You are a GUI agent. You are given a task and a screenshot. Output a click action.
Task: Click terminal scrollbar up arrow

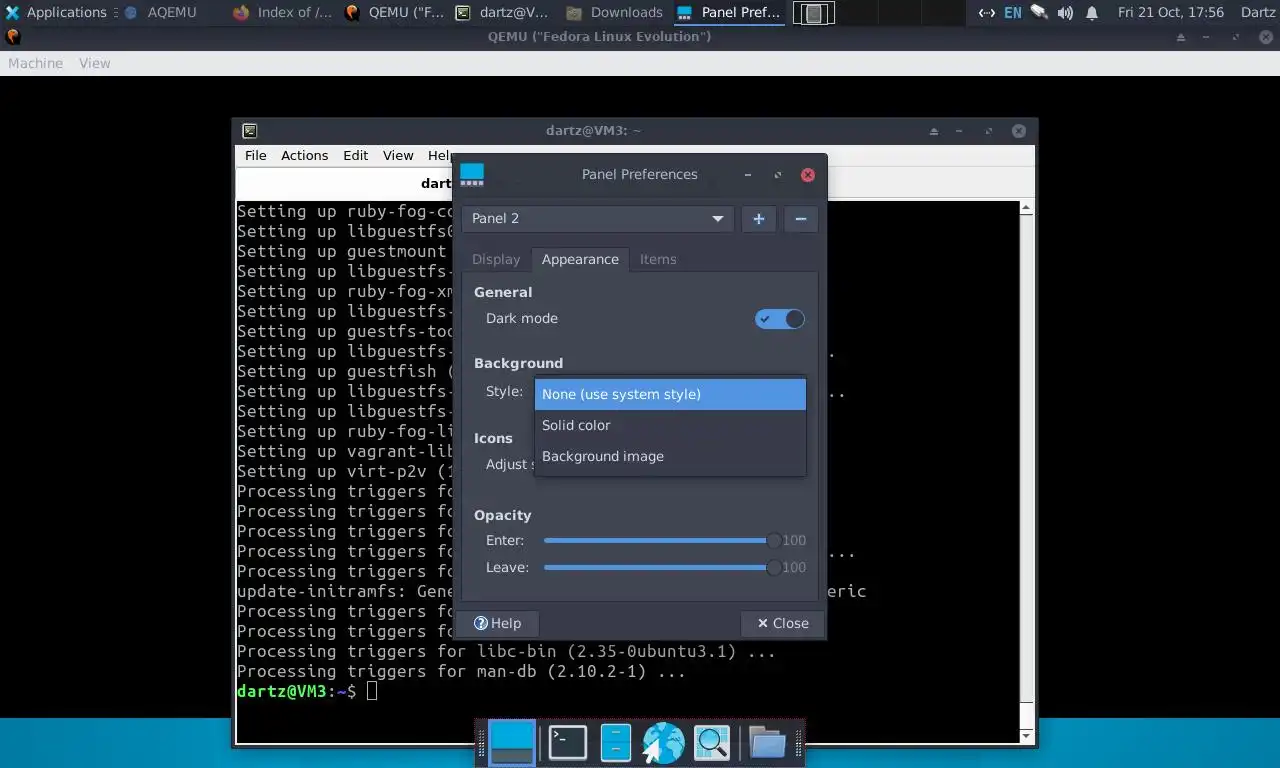pyautogui.click(x=1026, y=208)
